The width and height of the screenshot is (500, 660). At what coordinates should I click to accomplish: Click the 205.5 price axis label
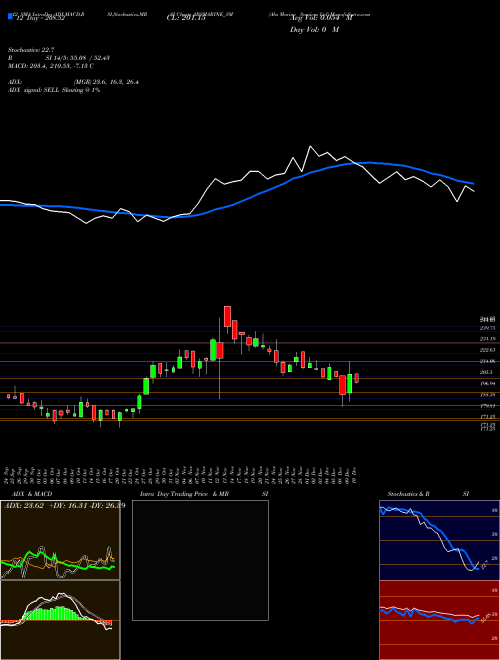[487, 373]
